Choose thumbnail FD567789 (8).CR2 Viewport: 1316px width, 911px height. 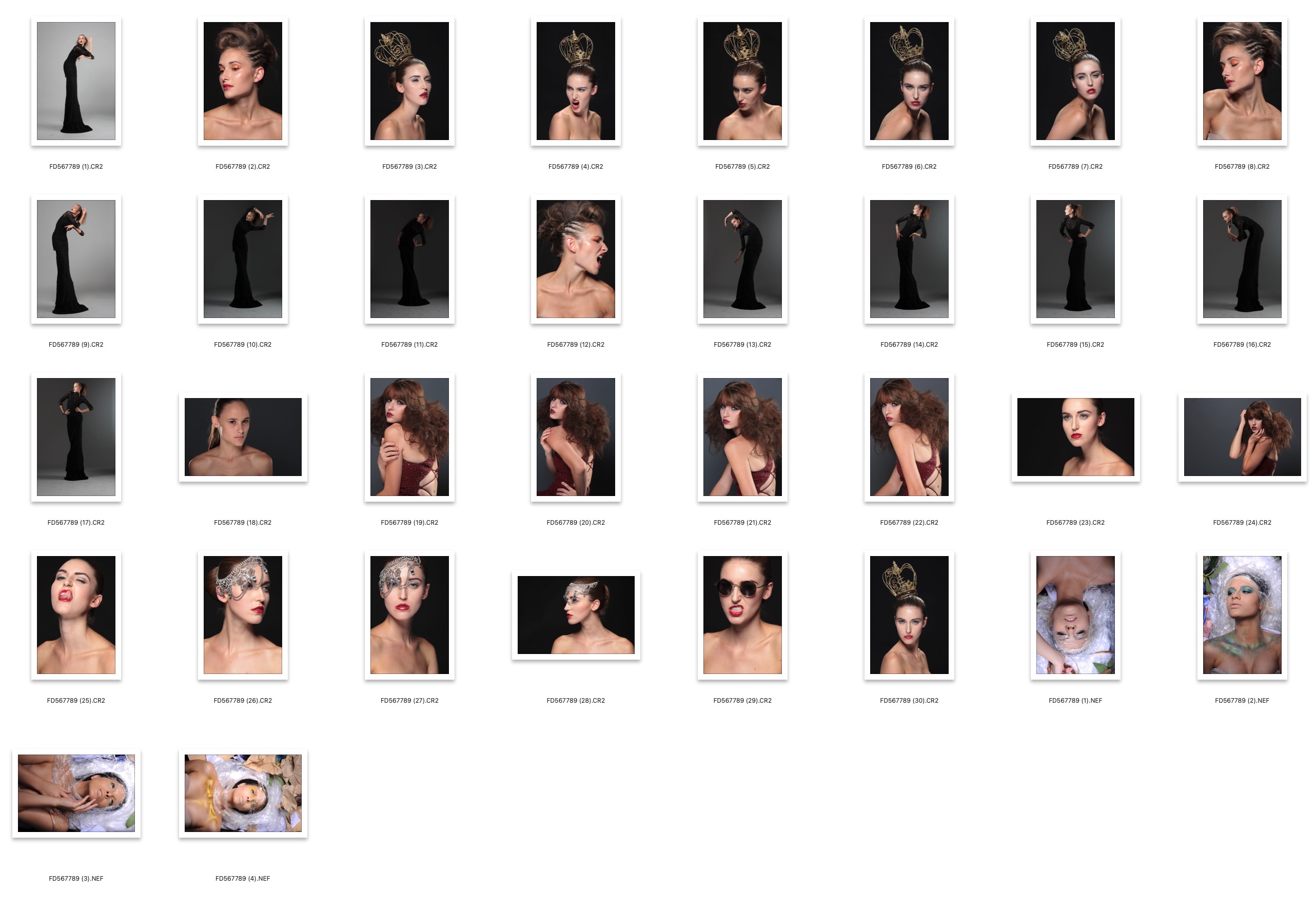click(x=1242, y=81)
